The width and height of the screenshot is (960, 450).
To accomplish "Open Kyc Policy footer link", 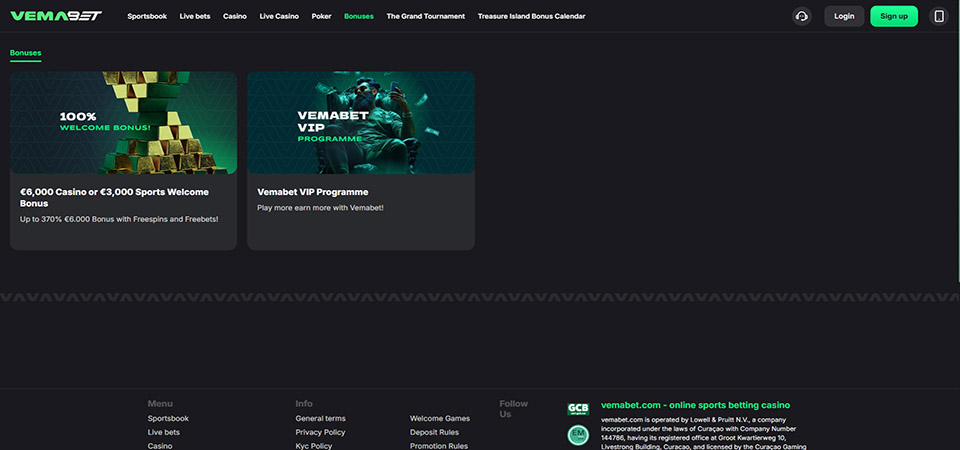I will pos(313,446).
